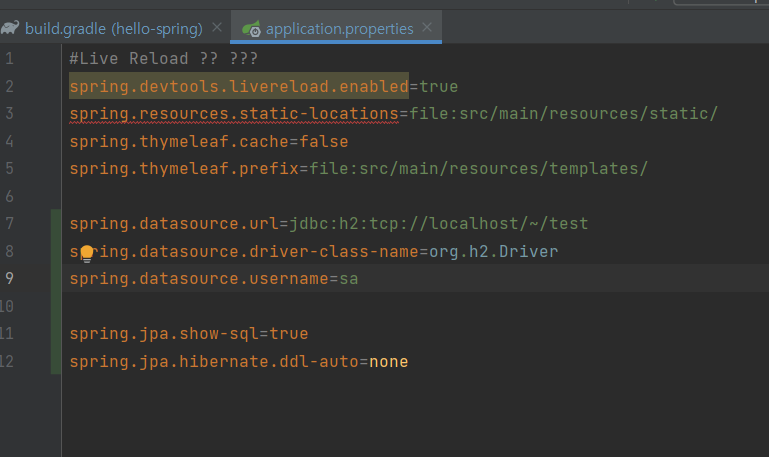Click the underlined spring.resources.static-locations key
The width and height of the screenshot is (769, 457).
point(234,114)
